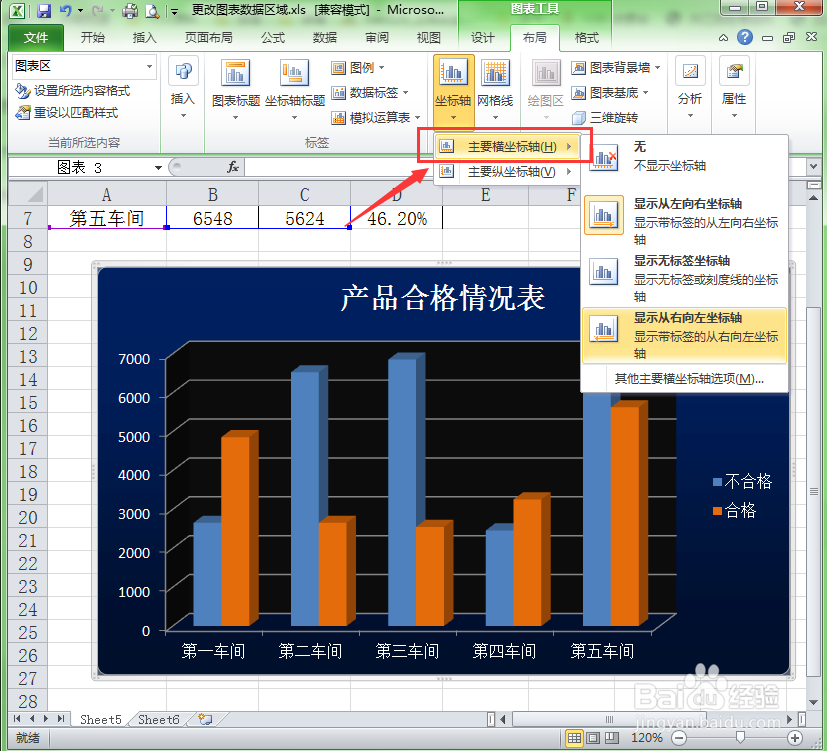Insert a new worksheet tab icon
This screenshot has width=827, height=751.
(205, 719)
